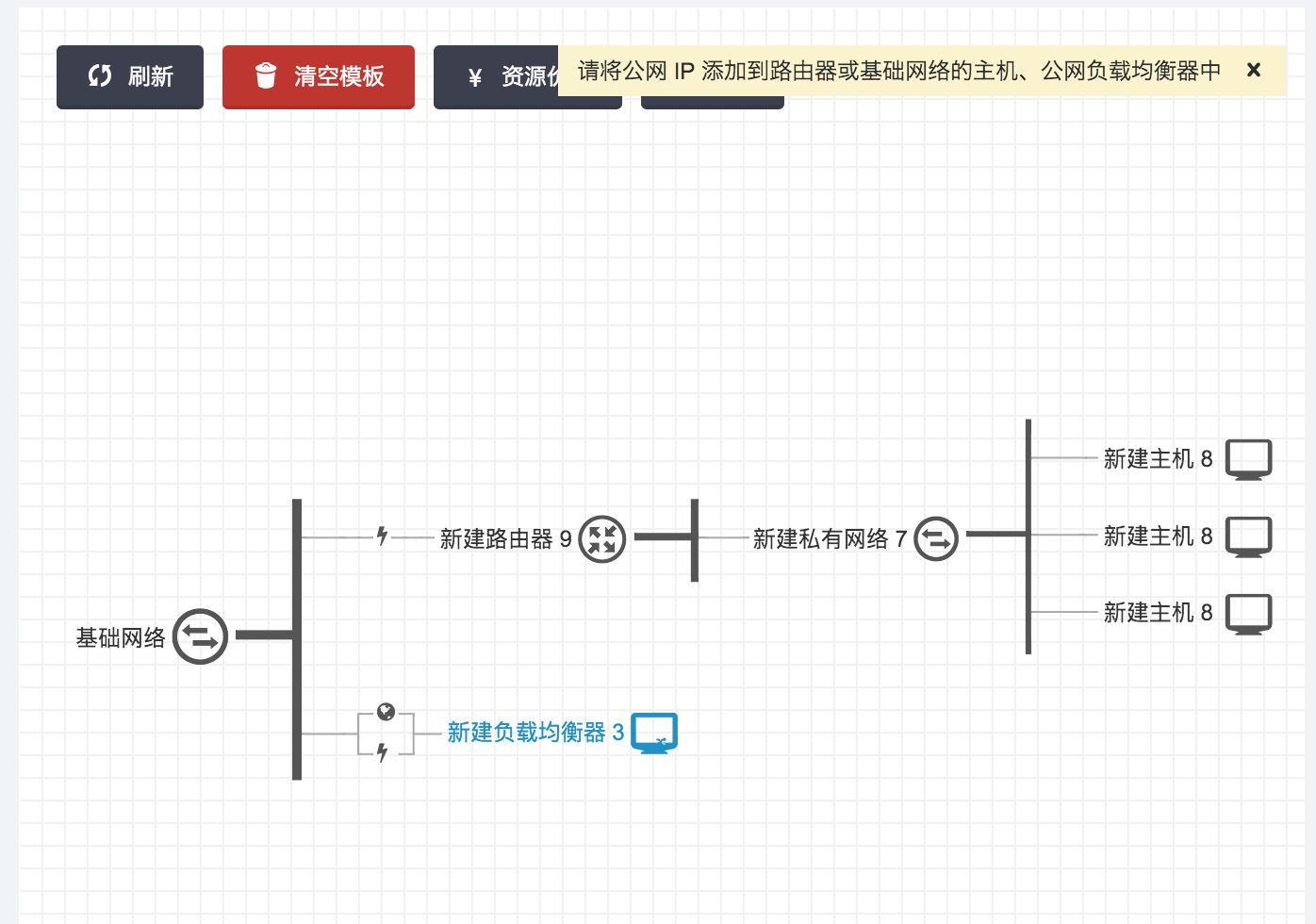
Task: Click the globe icon above the load balancer bracket
Action: click(386, 712)
